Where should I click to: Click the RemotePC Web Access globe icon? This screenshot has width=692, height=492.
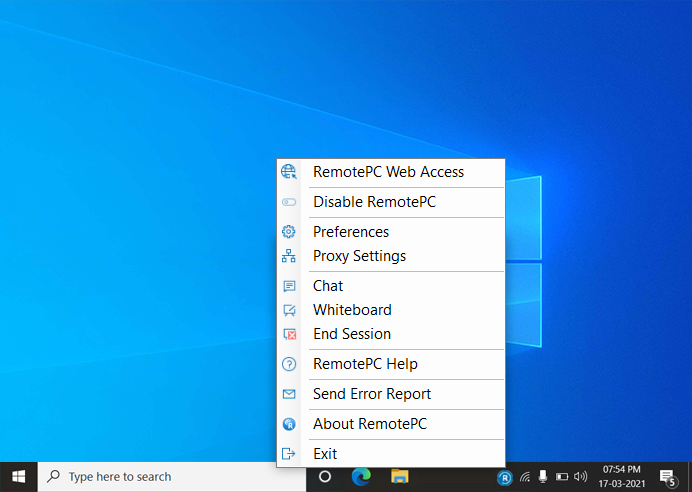tap(289, 172)
